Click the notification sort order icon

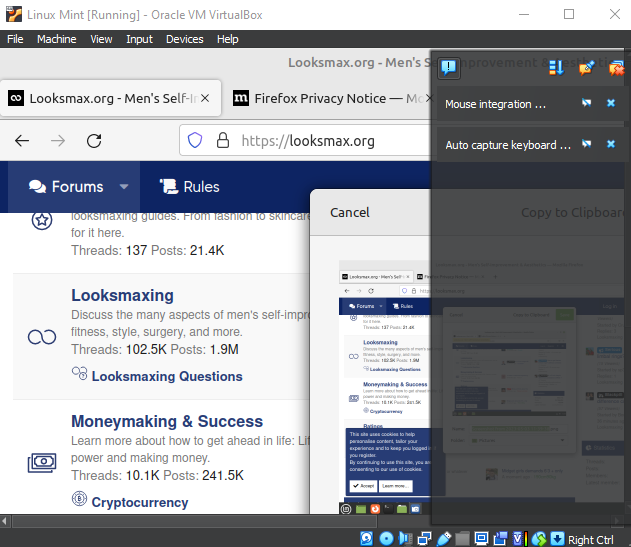click(x=557, y=68)
